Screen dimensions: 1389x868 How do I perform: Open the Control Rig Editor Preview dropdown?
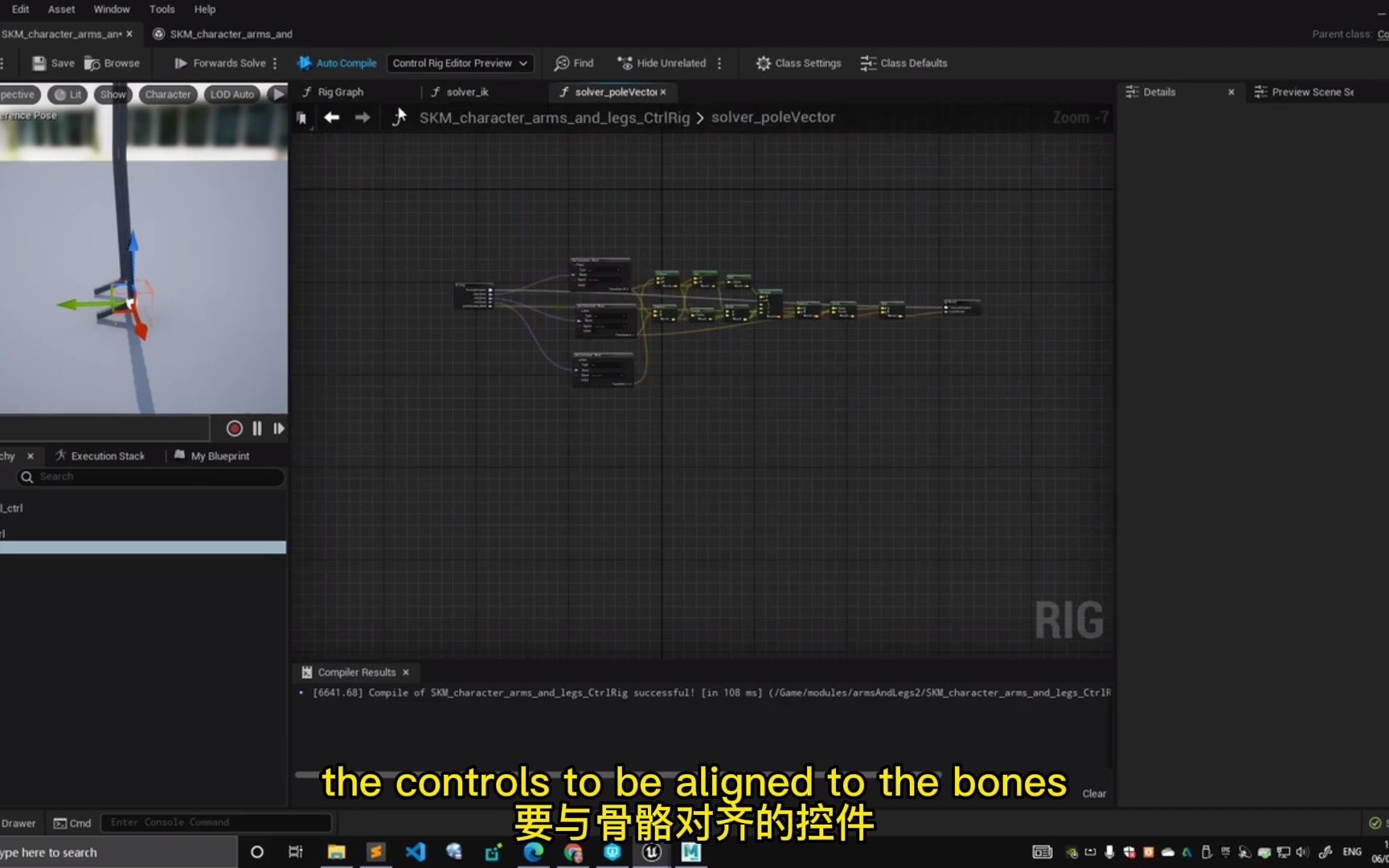click(459, 63)
